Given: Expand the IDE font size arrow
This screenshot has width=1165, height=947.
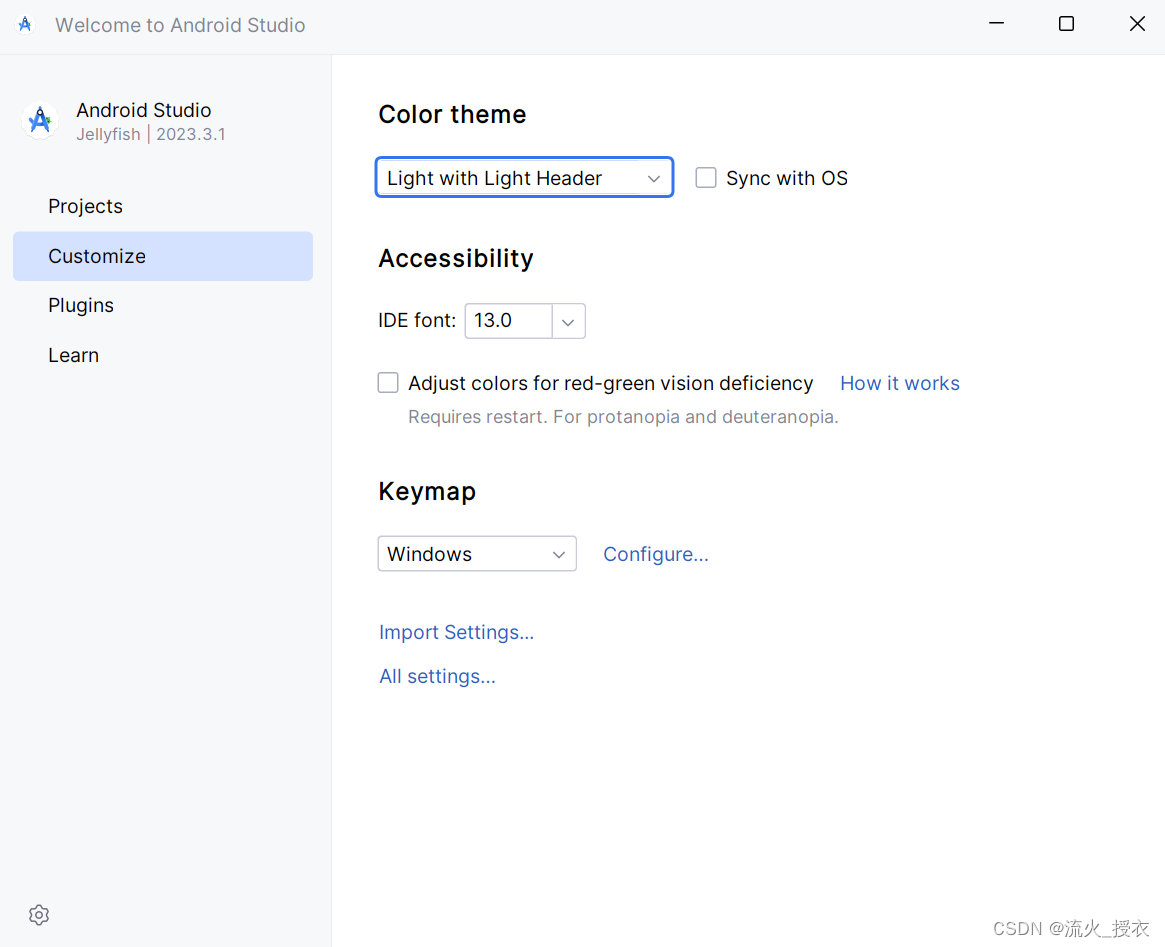Looking at the screenshot, I should point(568,321).
